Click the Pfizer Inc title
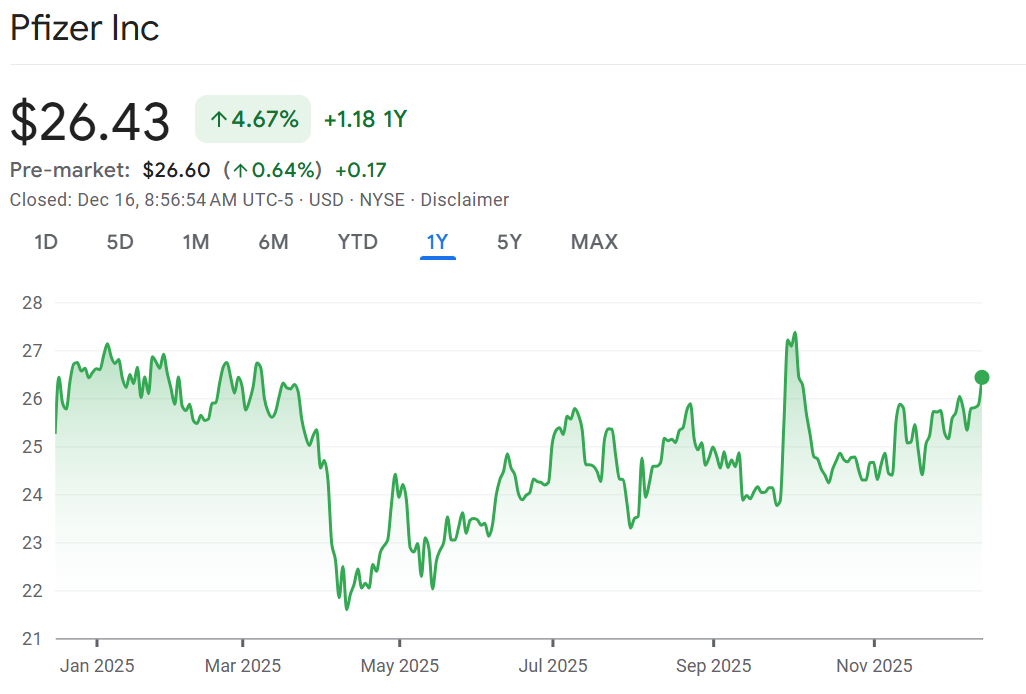 coord(85,28)
